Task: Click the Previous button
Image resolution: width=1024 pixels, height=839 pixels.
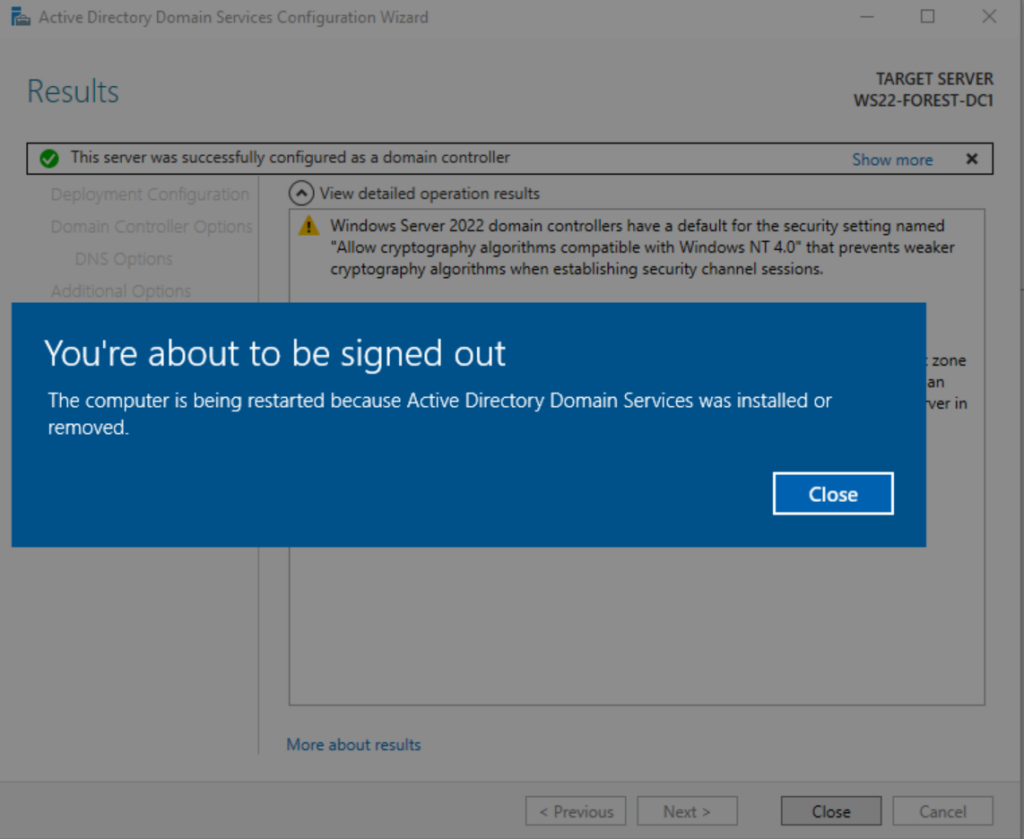Action: click(576, 811)
